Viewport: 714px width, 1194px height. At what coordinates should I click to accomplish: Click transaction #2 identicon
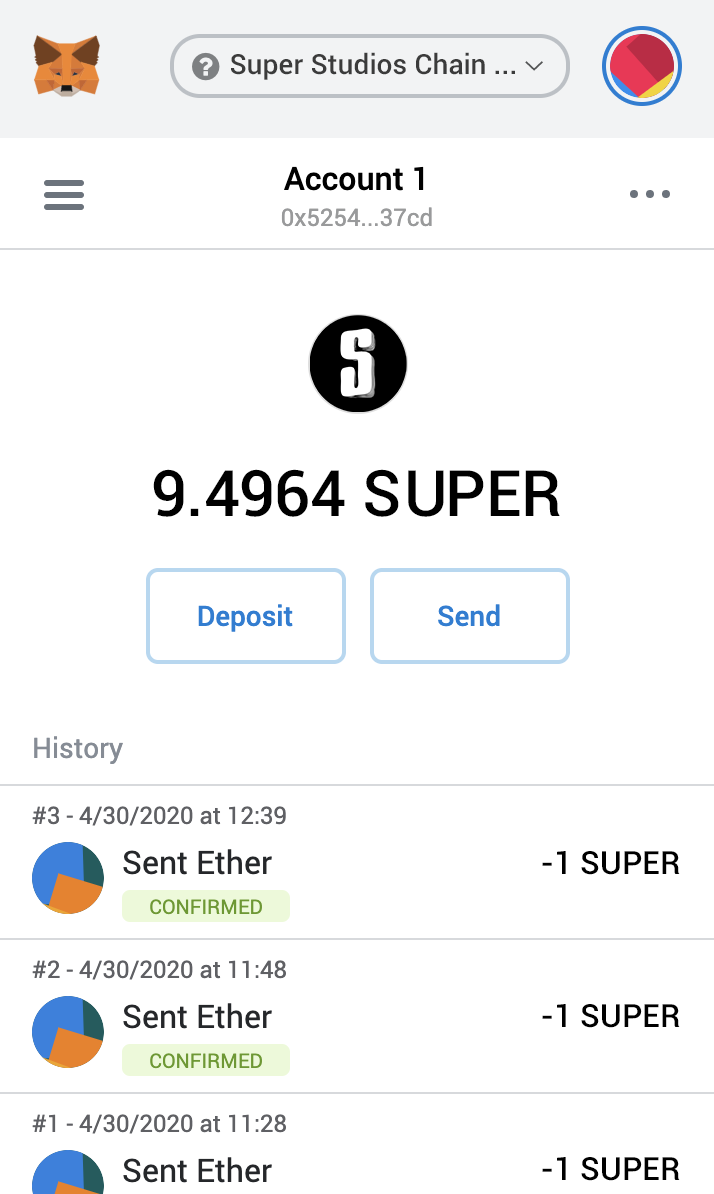(68, 1031)
